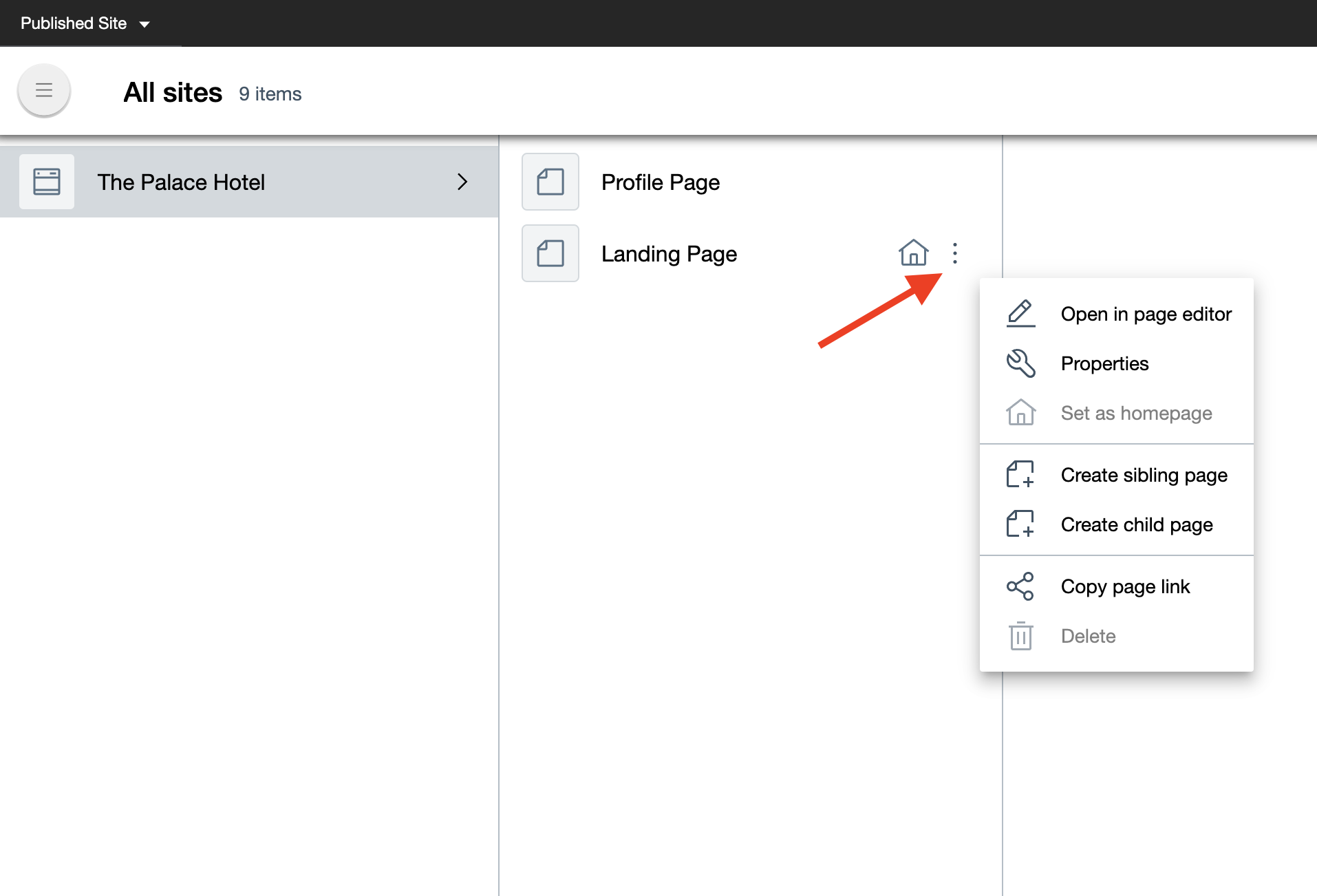Open the hamburger navigation menu
Screen dimensions: 1317x896
point(43,90)
